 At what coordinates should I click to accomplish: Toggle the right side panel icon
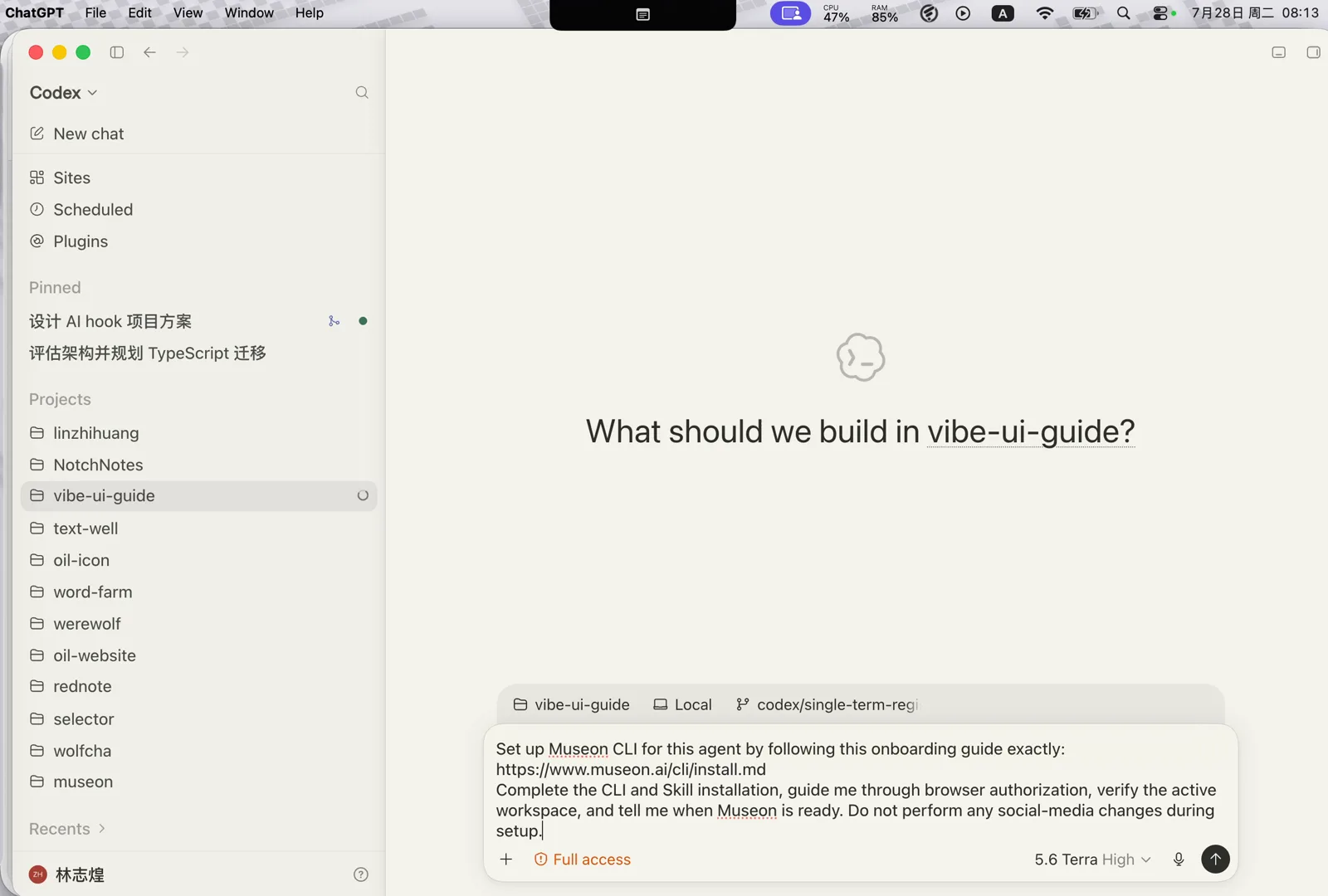tap(1313, 52)
